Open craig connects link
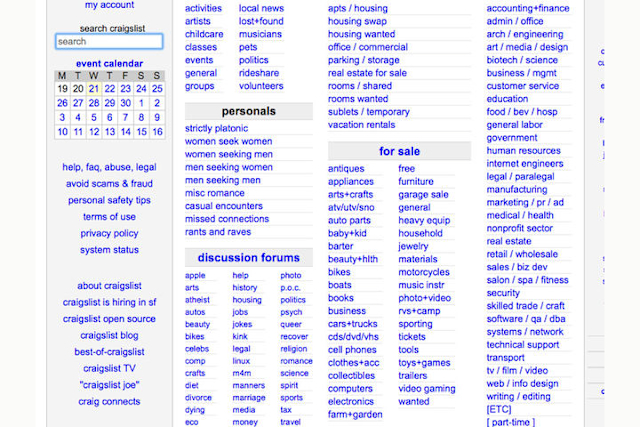The image size is (640, 427). (109, 402)
